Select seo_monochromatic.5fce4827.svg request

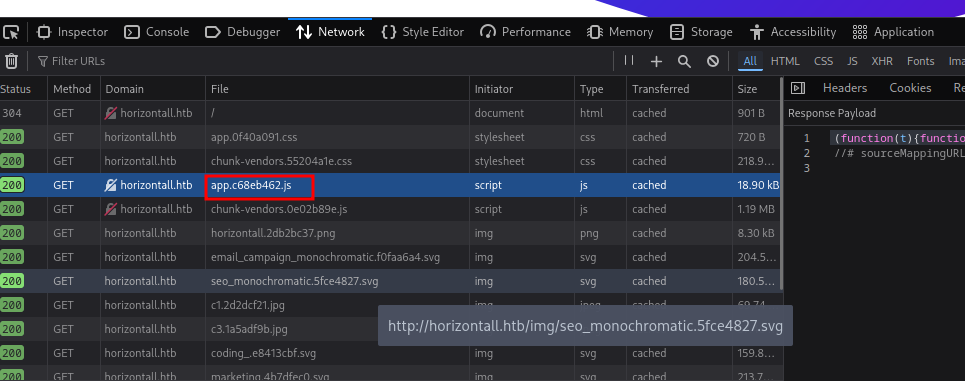[390, 281]
